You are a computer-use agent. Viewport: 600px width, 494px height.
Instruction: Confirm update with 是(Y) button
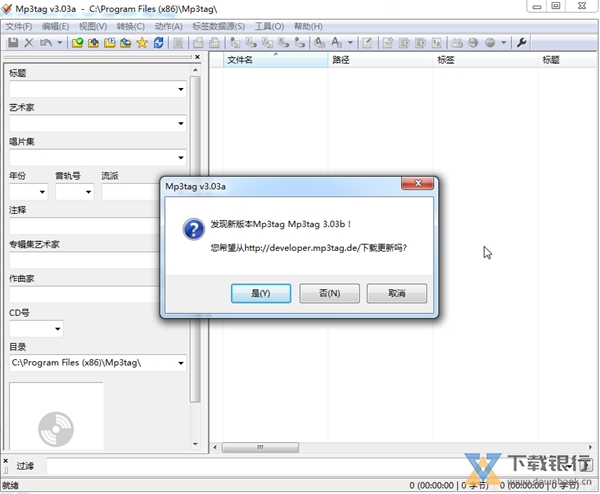coord(261,293)
